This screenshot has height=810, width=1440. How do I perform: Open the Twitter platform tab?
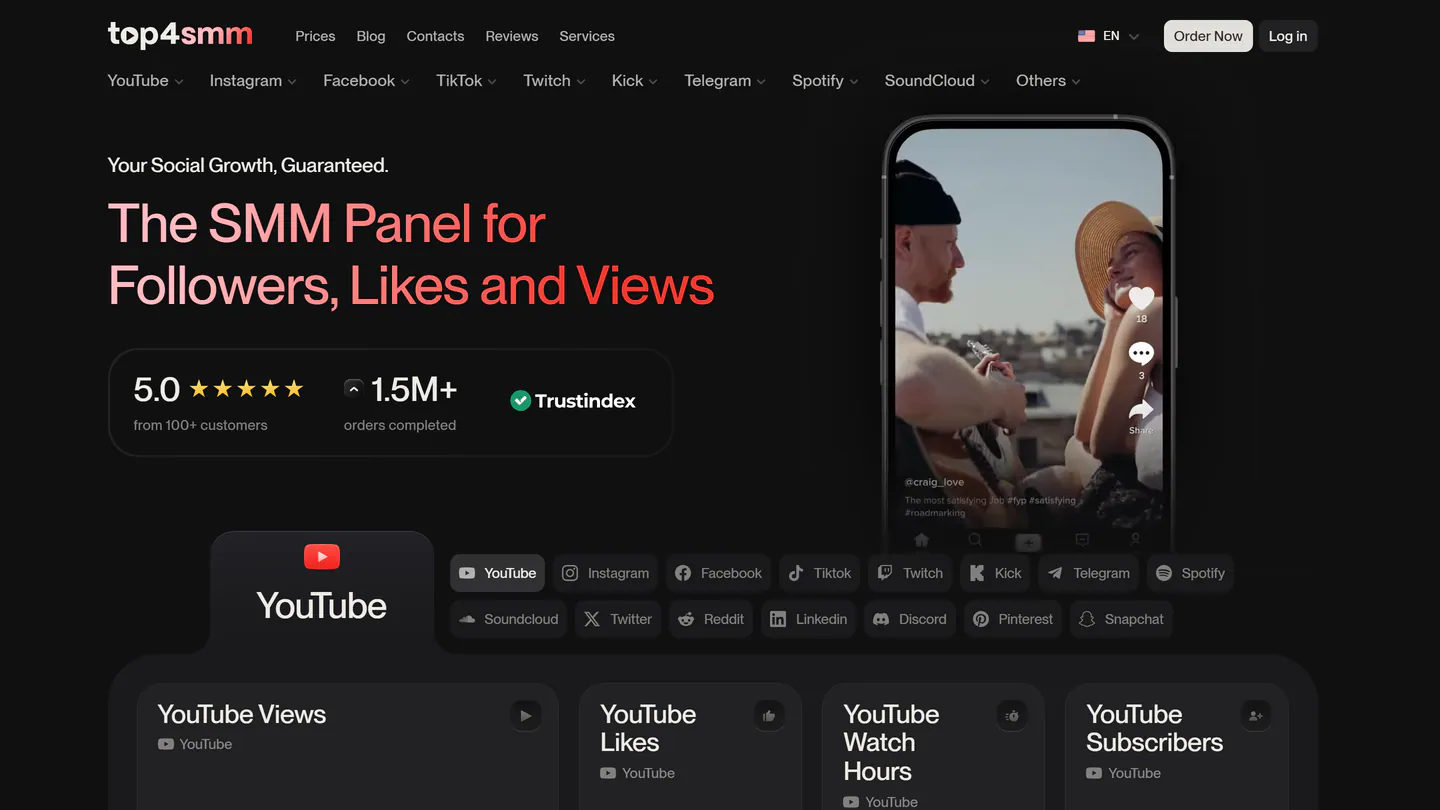pos(618,619)
